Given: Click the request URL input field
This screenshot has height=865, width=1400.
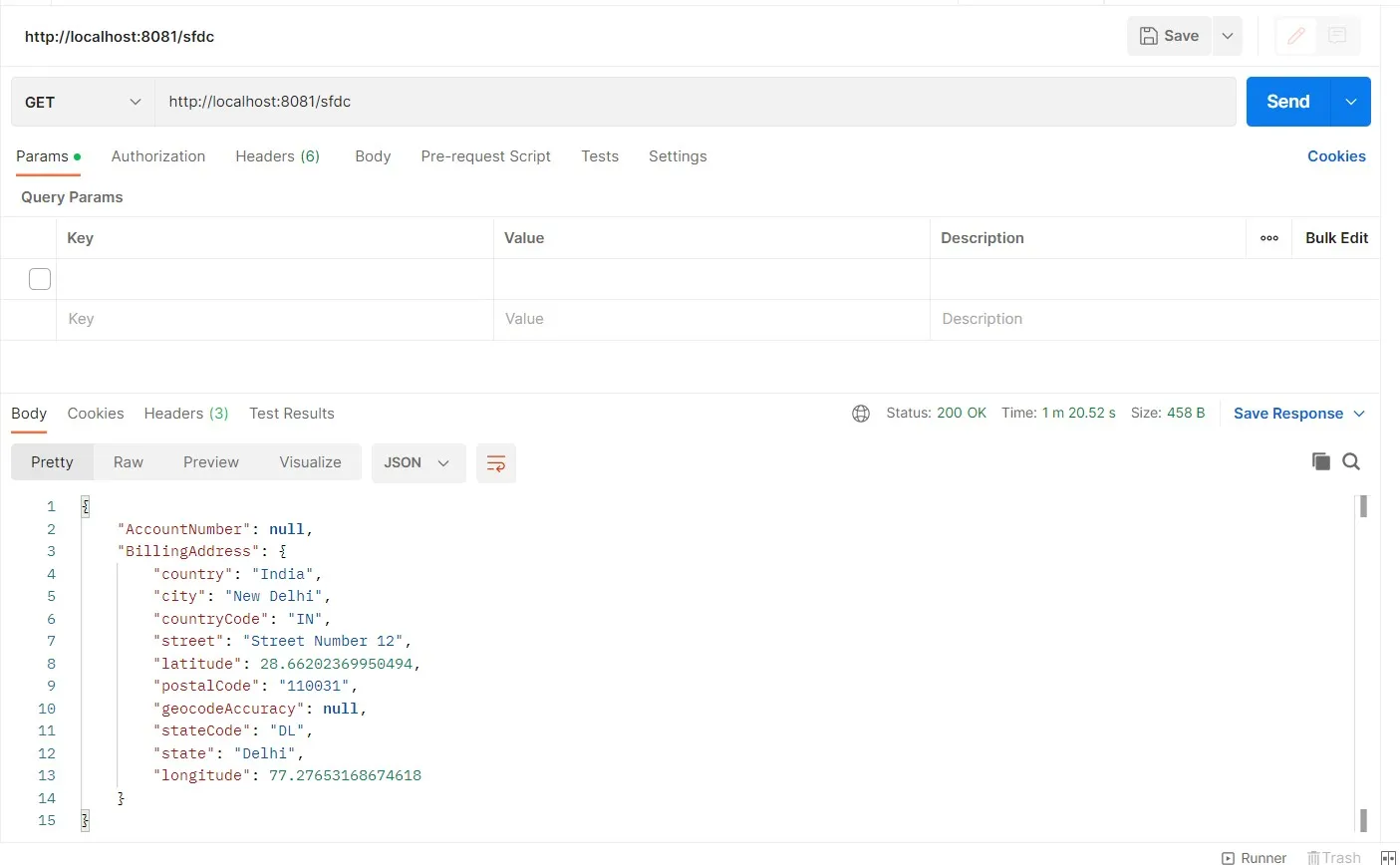Looking at the screenshot, I should tap(695, 102).
